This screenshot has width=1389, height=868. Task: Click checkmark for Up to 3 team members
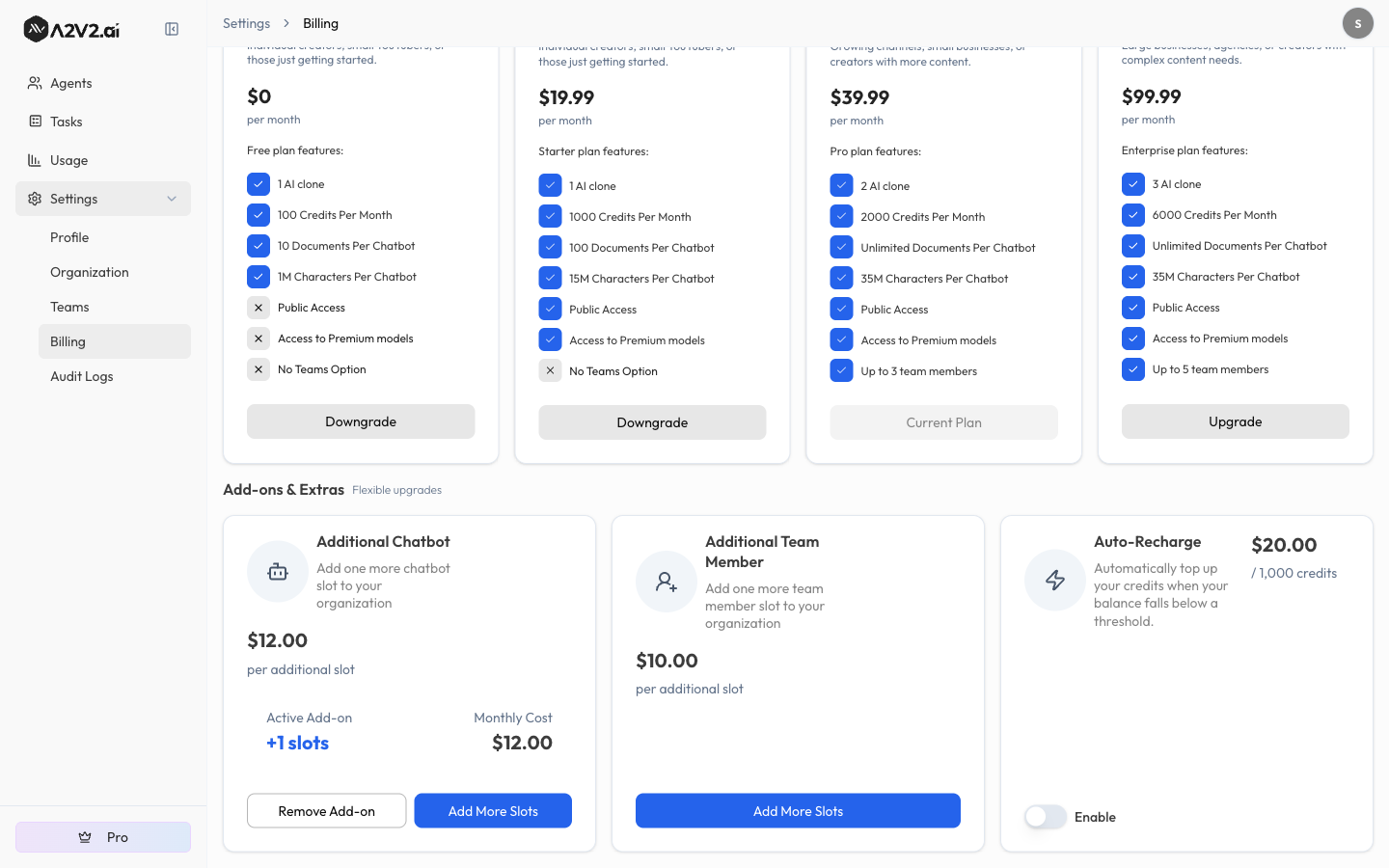(x=841, y=371)
